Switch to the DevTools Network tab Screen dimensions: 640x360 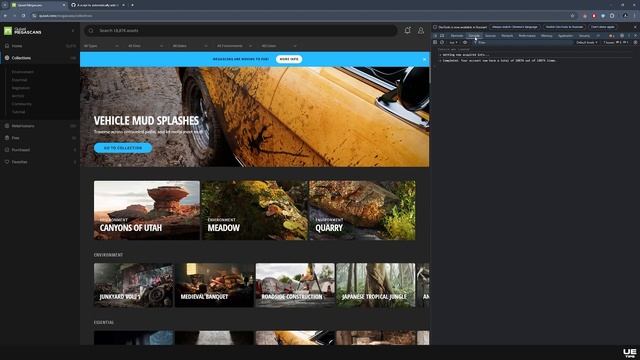click(507, 36)
